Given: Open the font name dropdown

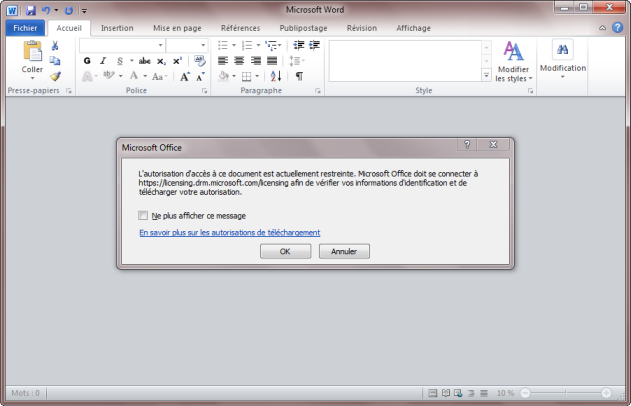Looking at the screenshot, I should [161, 46].
